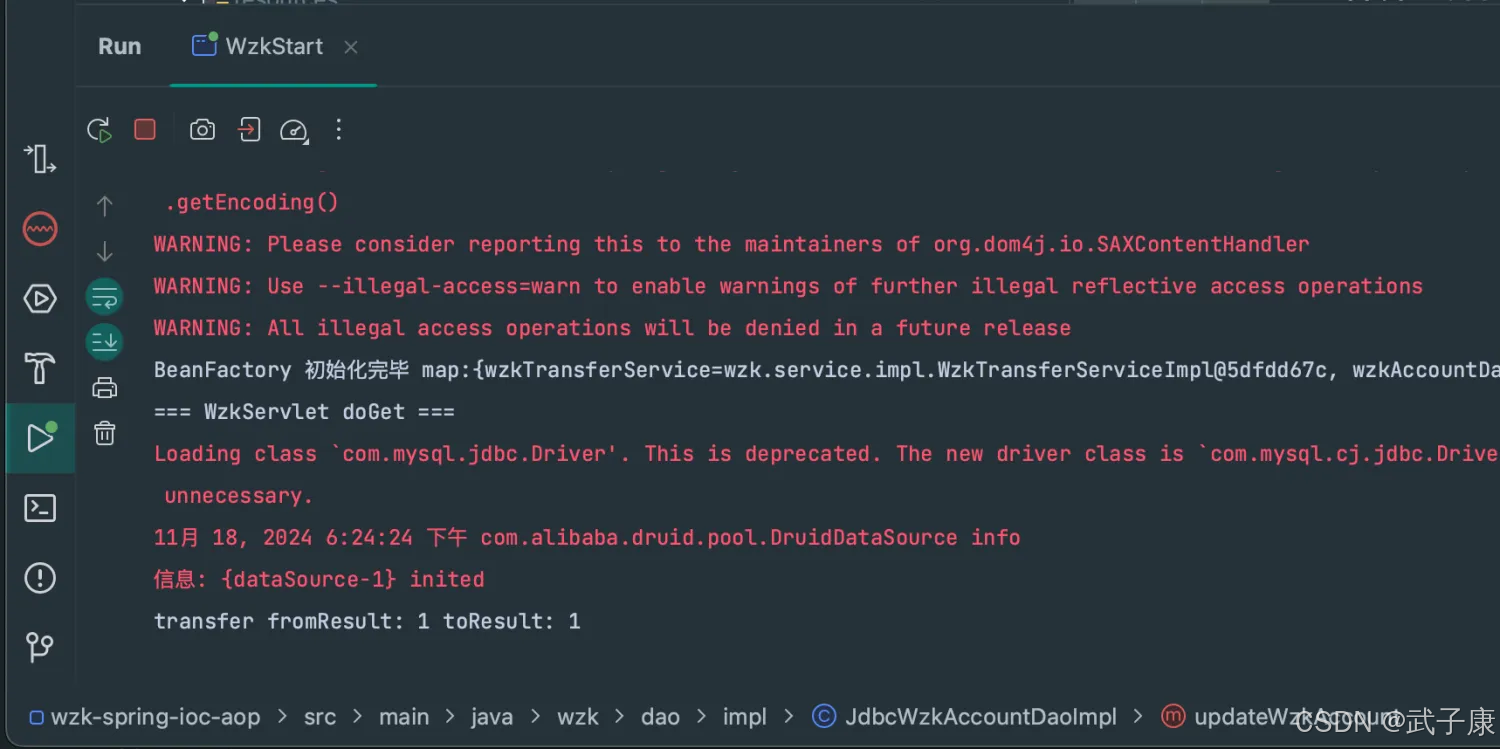The image size is (1500, 749).
Task: Print the console output
Action: pos(104,388)
